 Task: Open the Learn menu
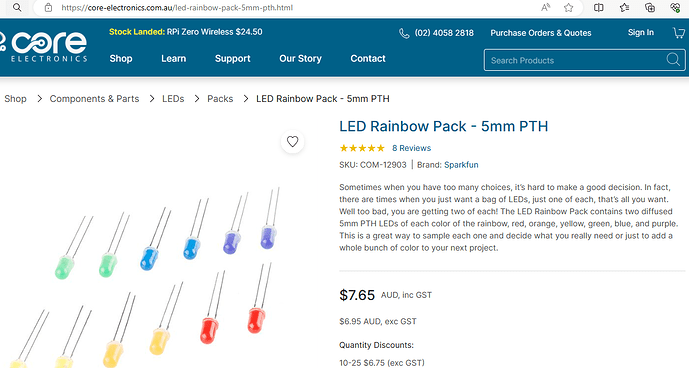click(174, 58)
